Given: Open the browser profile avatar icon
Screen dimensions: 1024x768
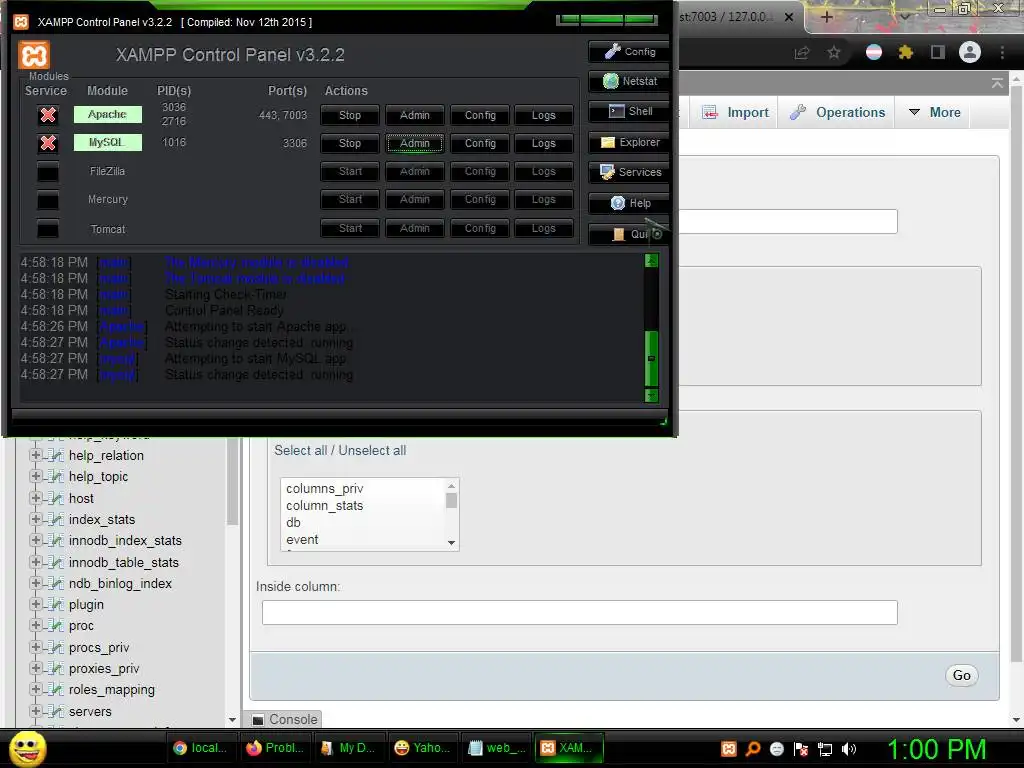Looking at the screenshot, I should coord(970,52).
